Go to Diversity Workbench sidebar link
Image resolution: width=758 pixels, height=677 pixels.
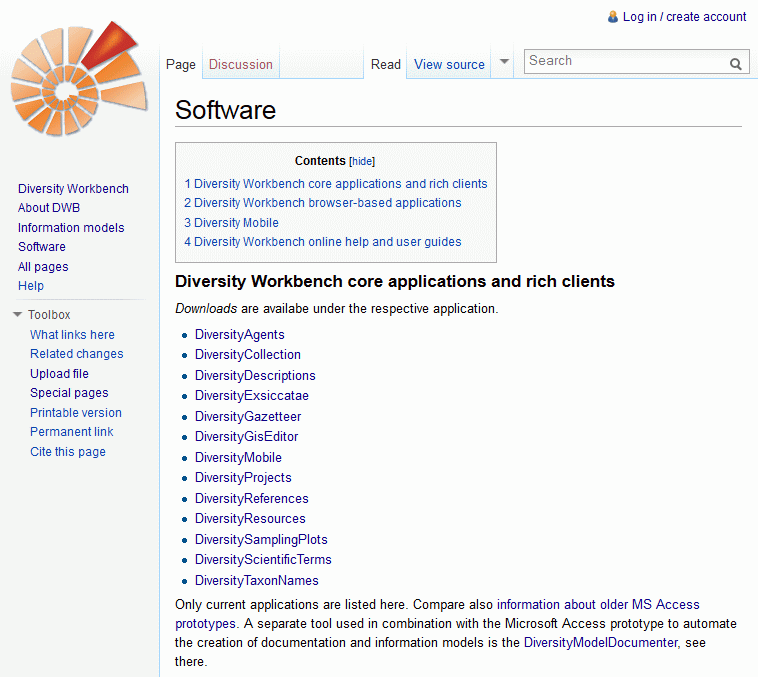coord(73,189)
